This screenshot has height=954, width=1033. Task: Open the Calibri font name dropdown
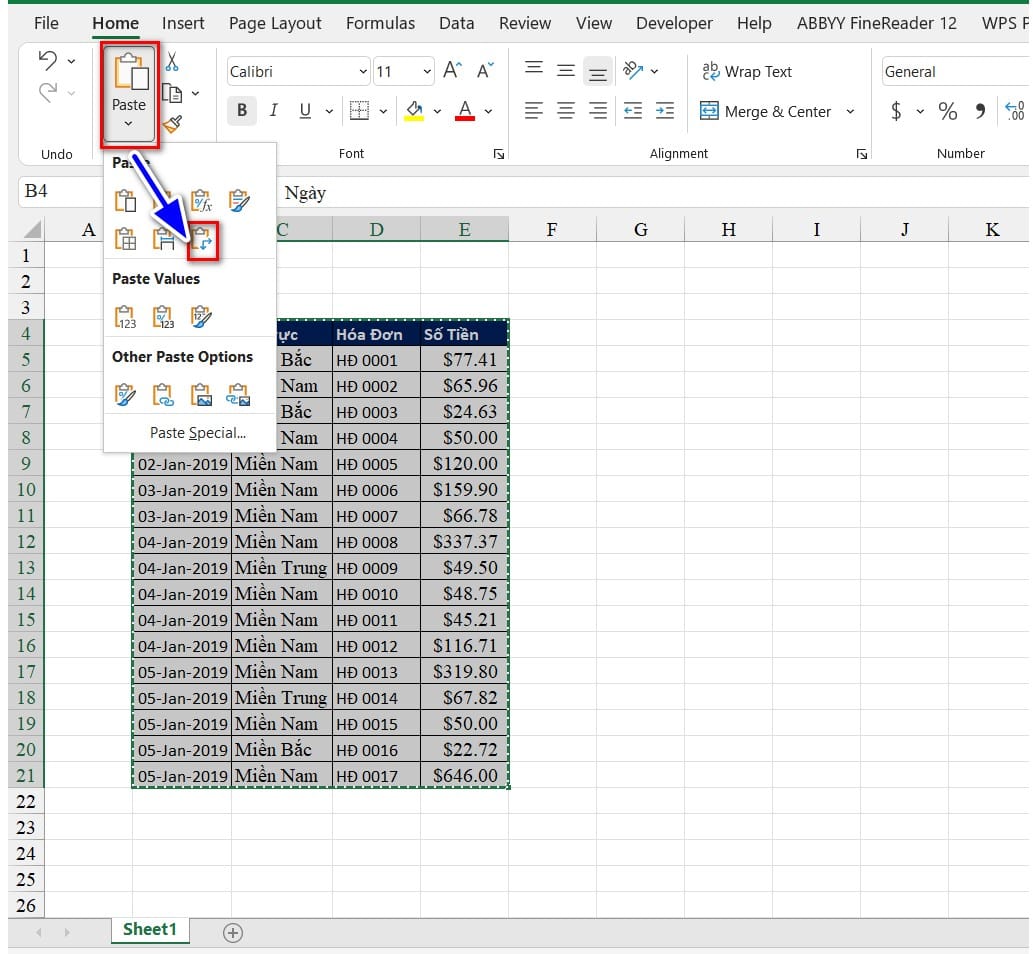pyautogui.click(x=362, y=72)
